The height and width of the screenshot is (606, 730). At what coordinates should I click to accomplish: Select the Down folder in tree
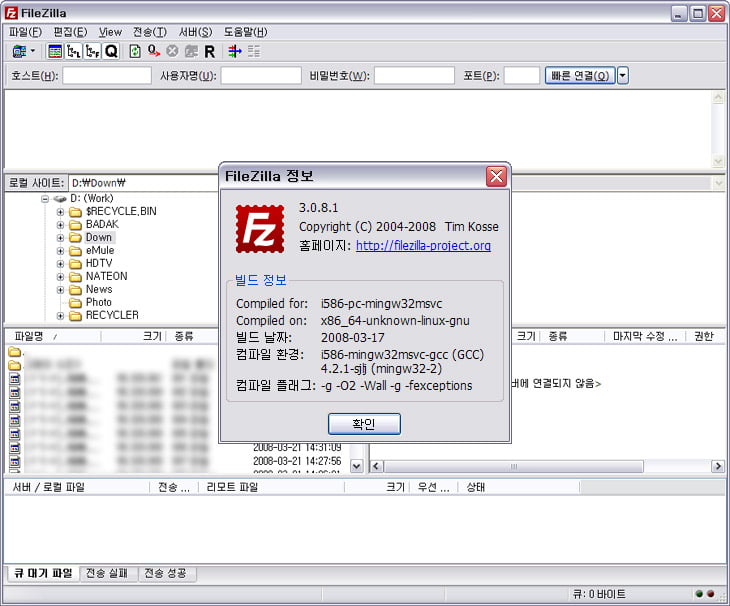pos(99,237)
